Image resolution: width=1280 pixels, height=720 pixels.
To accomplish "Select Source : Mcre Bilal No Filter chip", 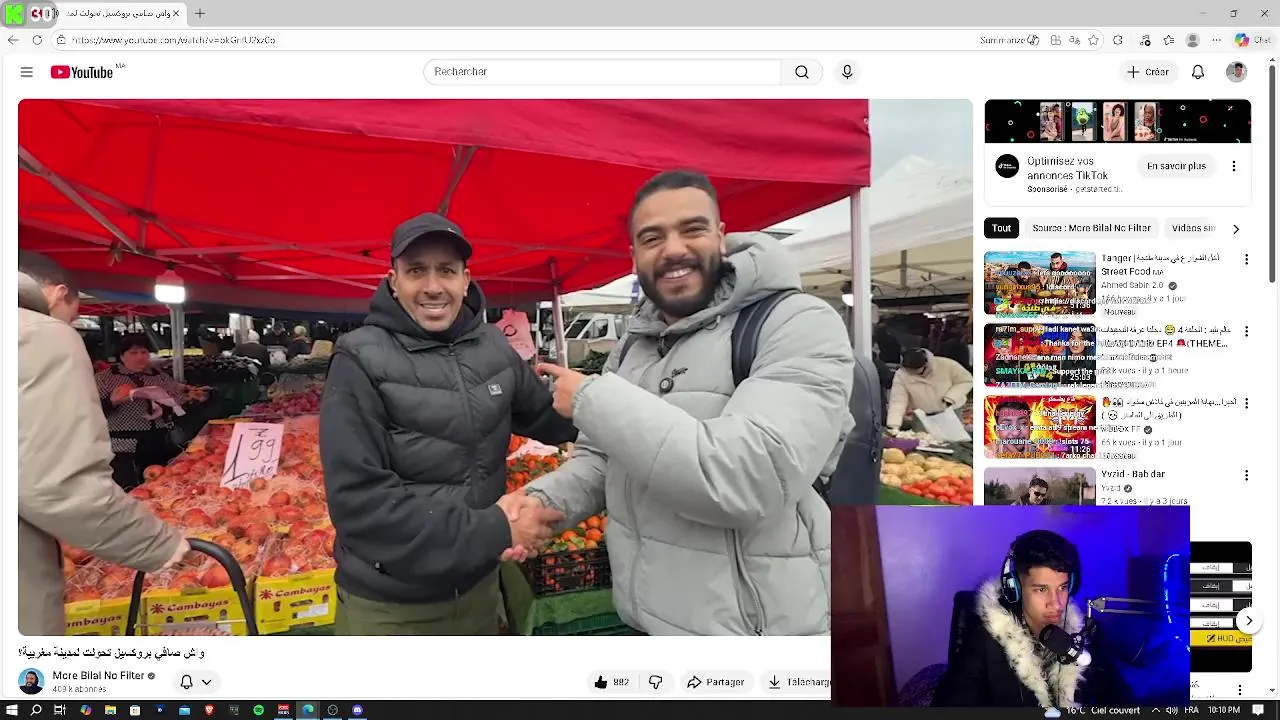I will [x=1091, y=228].
